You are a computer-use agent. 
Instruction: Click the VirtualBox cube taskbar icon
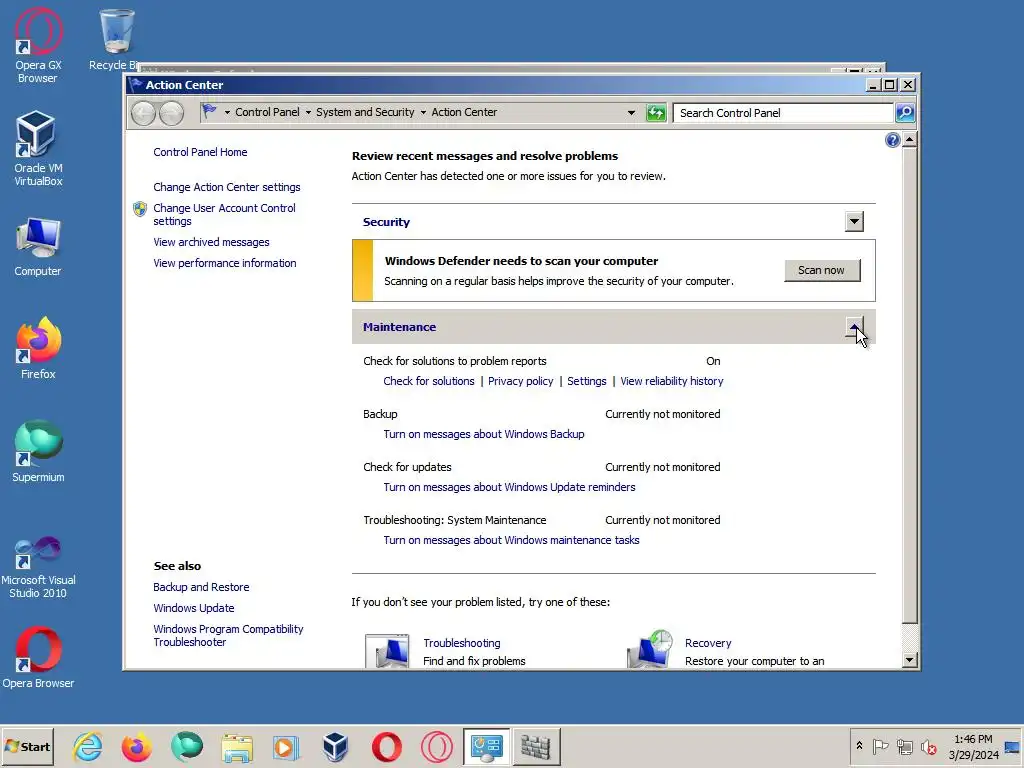point(336,746)
